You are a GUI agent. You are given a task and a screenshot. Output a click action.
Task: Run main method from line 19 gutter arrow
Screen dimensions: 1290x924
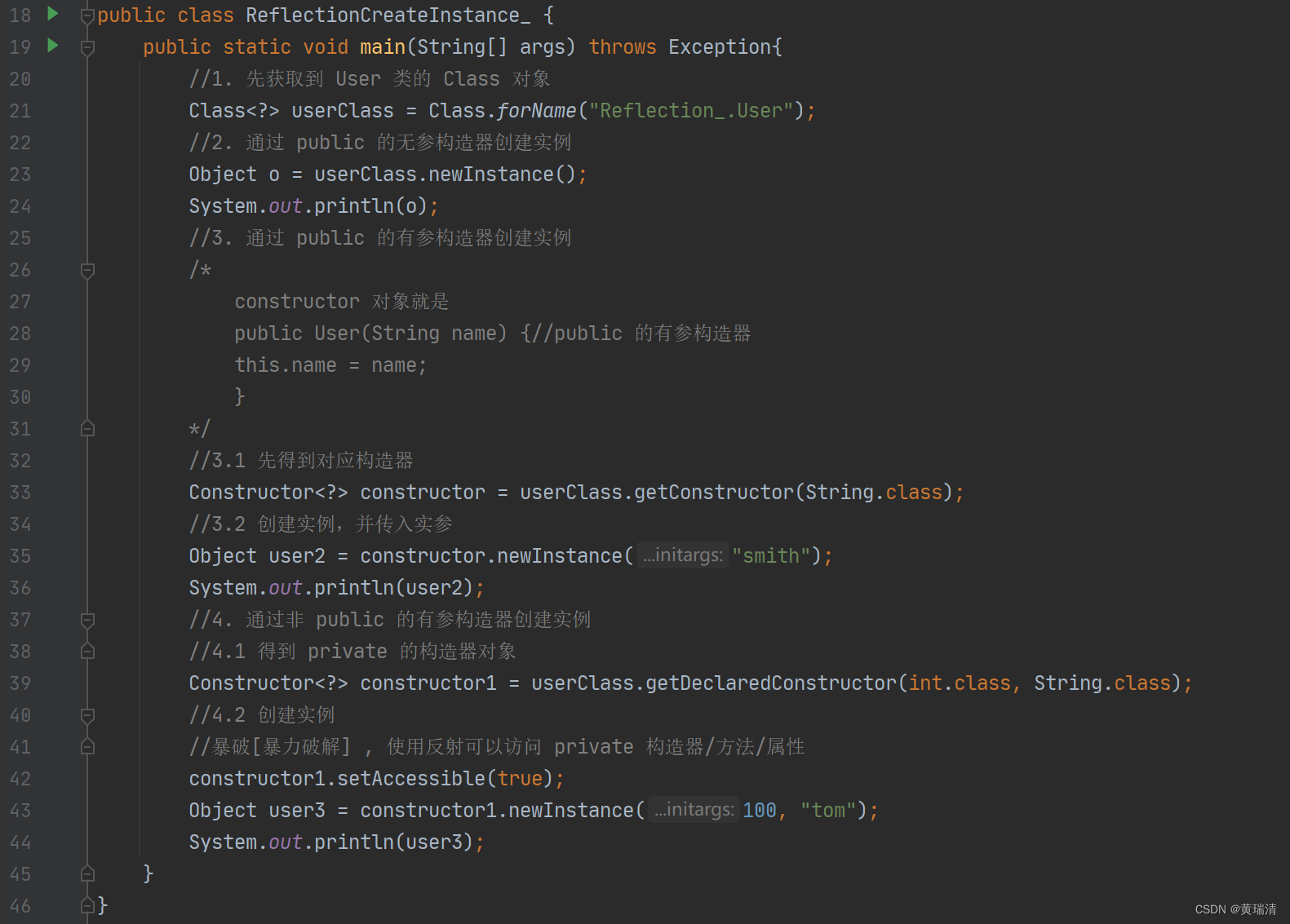point(53,45)
